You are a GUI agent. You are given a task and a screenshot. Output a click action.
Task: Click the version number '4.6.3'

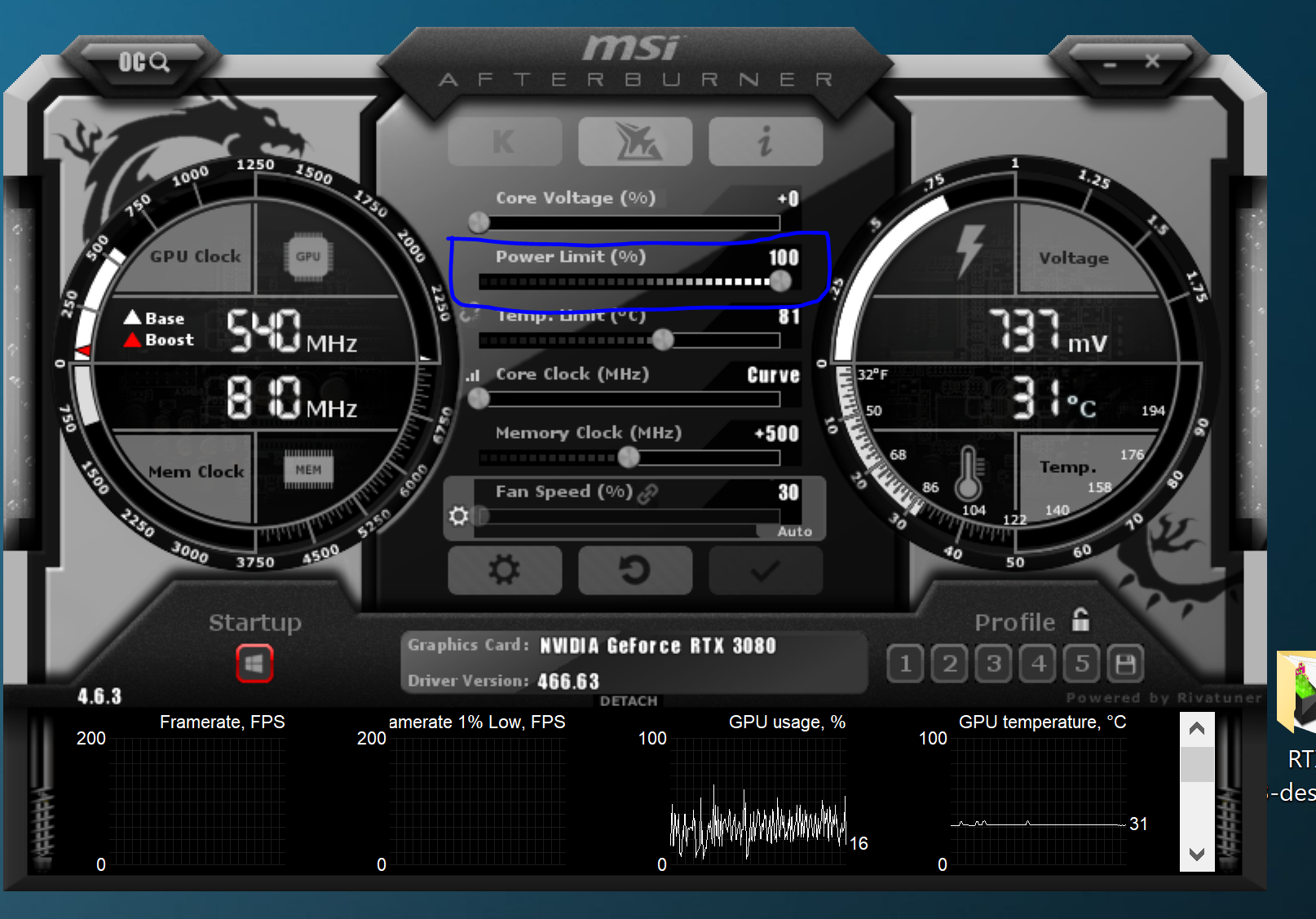pyautogui.click(x=99, y=696)
